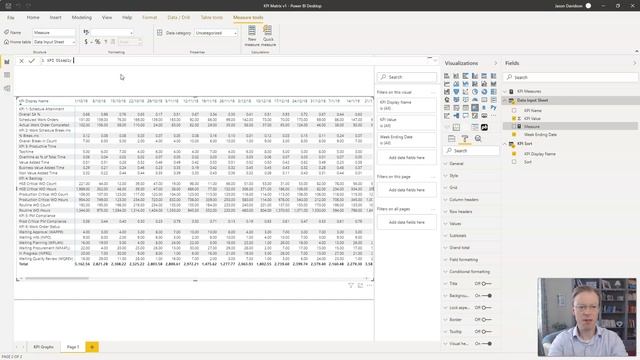The image size is (640, 360).
Task: Select the Line chart visual icon
Action: point(447,84)
